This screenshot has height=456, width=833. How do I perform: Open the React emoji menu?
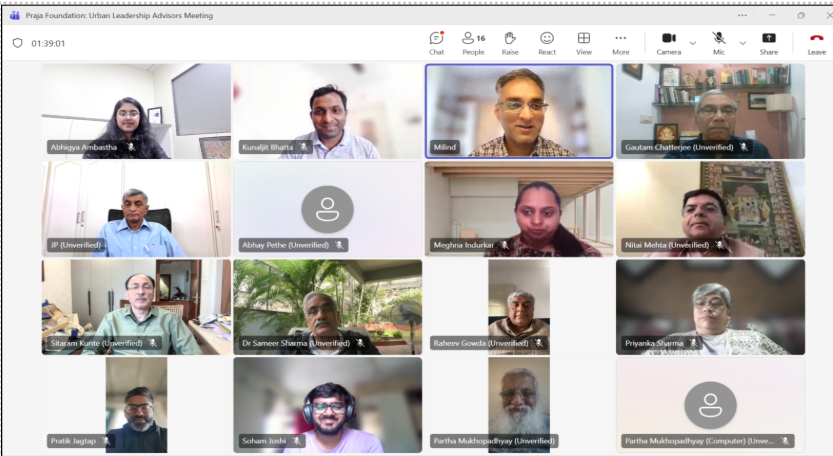point(547,42)
